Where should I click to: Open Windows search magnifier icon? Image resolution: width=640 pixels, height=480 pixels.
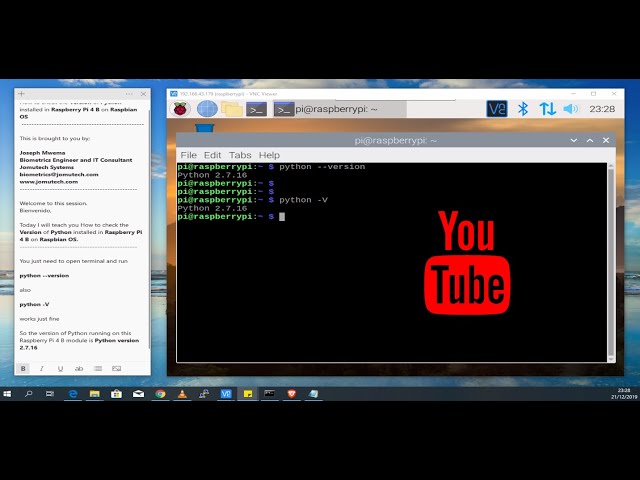click(29, 394)
